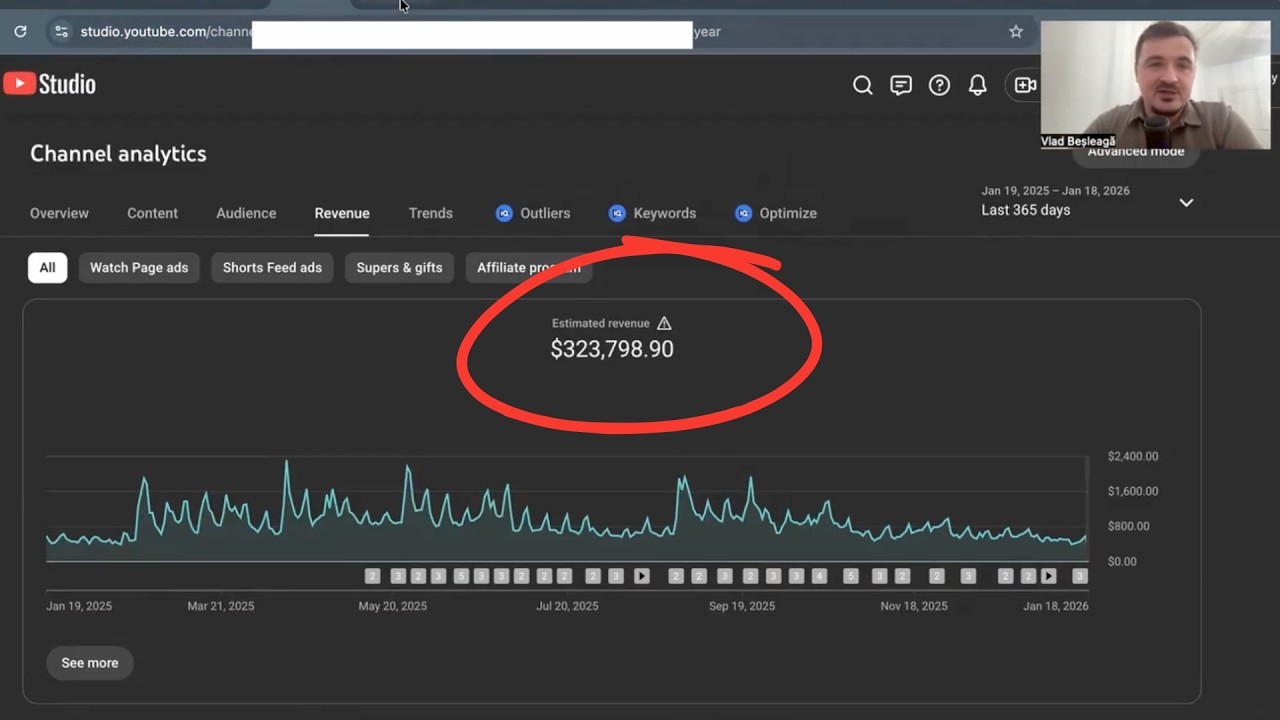
Task: Switch to the Overview tab
Action: (59, 213)
